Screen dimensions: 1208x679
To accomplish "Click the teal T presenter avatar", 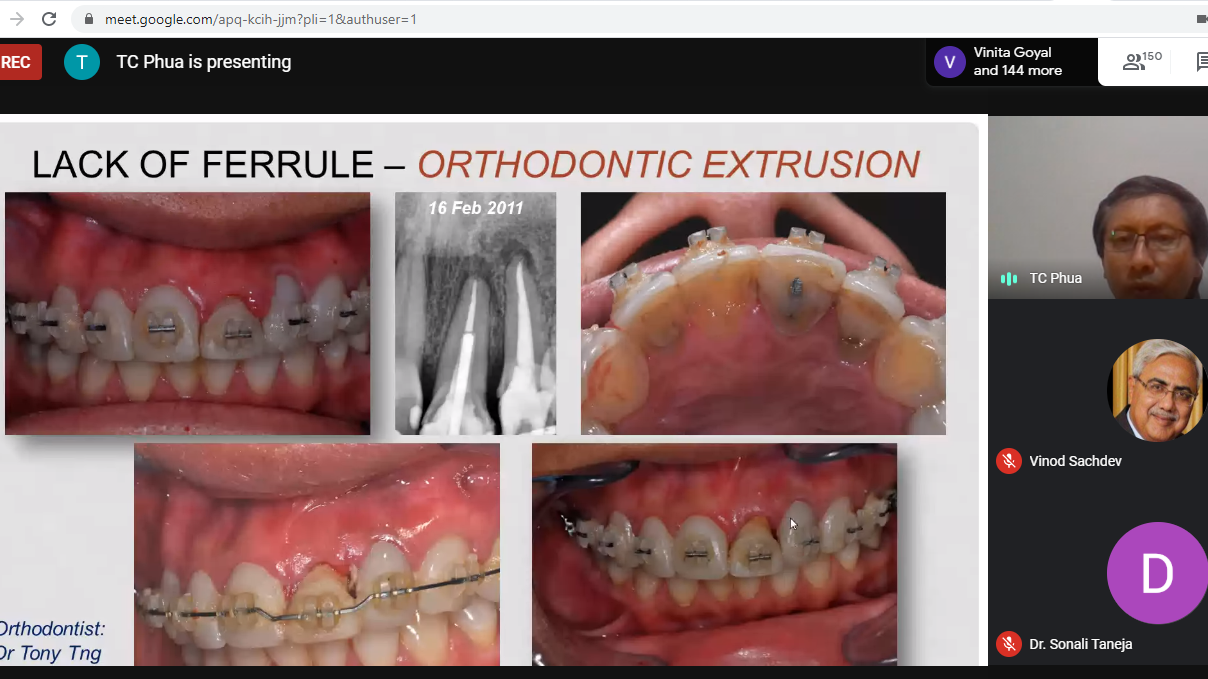I will 82,62.
